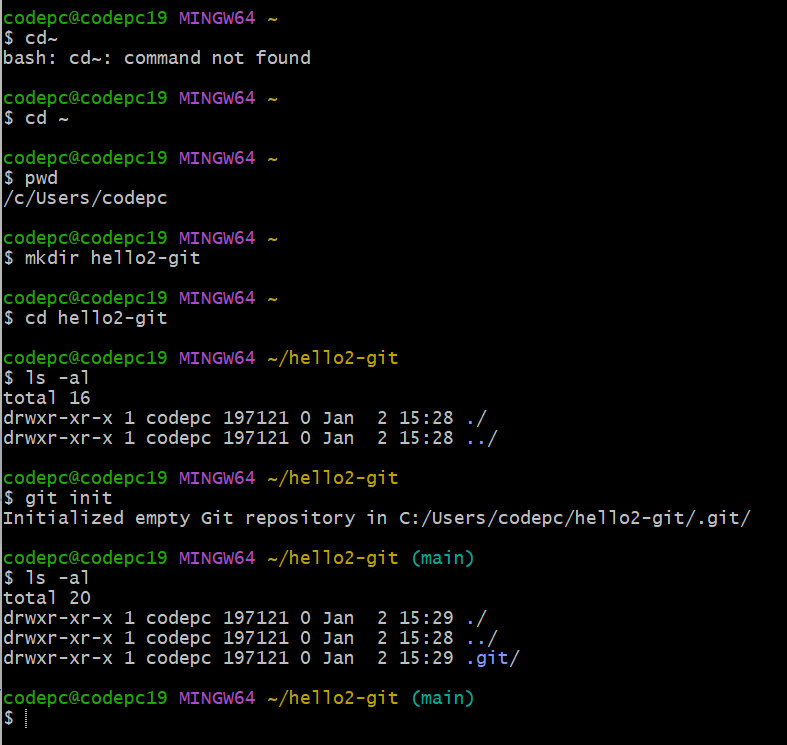787x745 pixels.
Task: Click the 'codepc@codepc19' text on the top prompt line
Action: click(x=85, y=18)
